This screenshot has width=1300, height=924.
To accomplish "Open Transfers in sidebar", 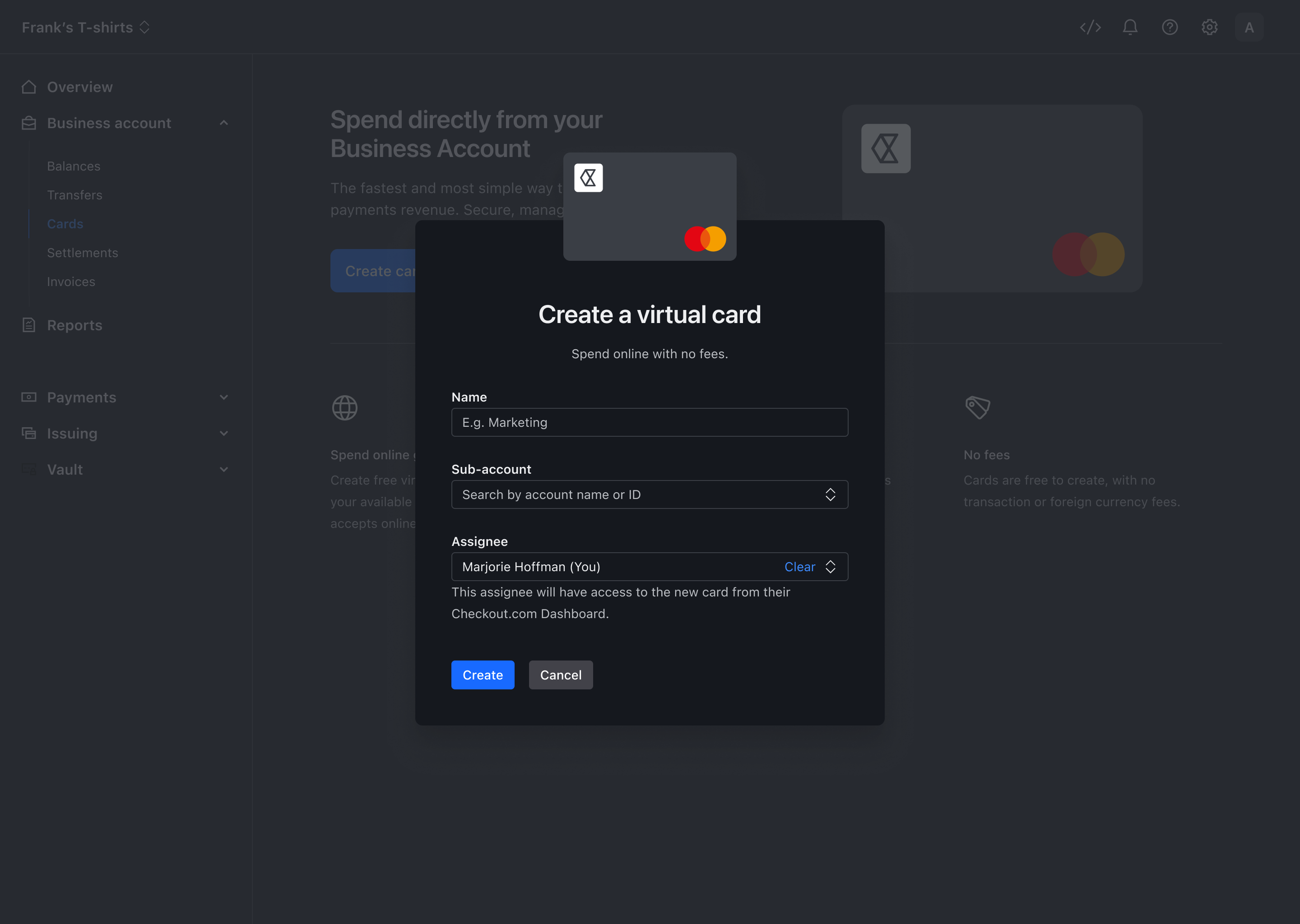I will point(74,195).
